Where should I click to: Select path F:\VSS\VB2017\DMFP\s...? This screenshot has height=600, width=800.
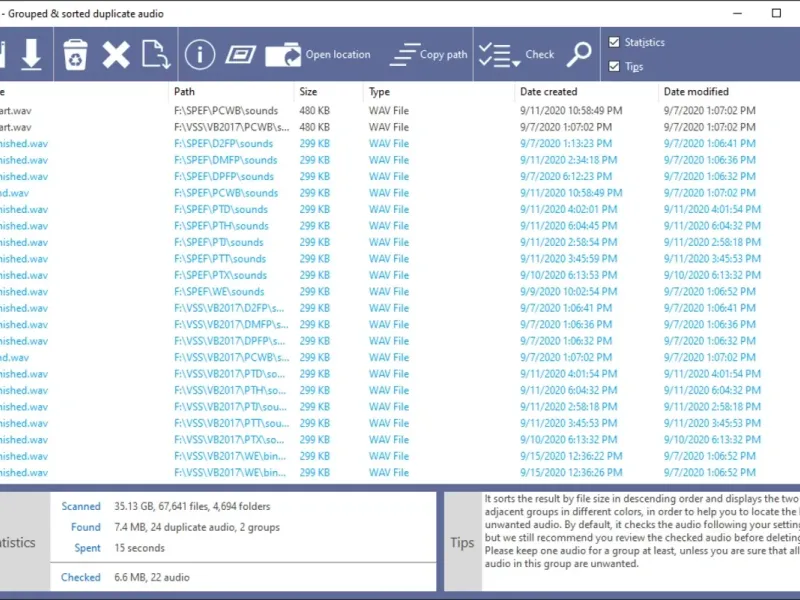(231, 324)
